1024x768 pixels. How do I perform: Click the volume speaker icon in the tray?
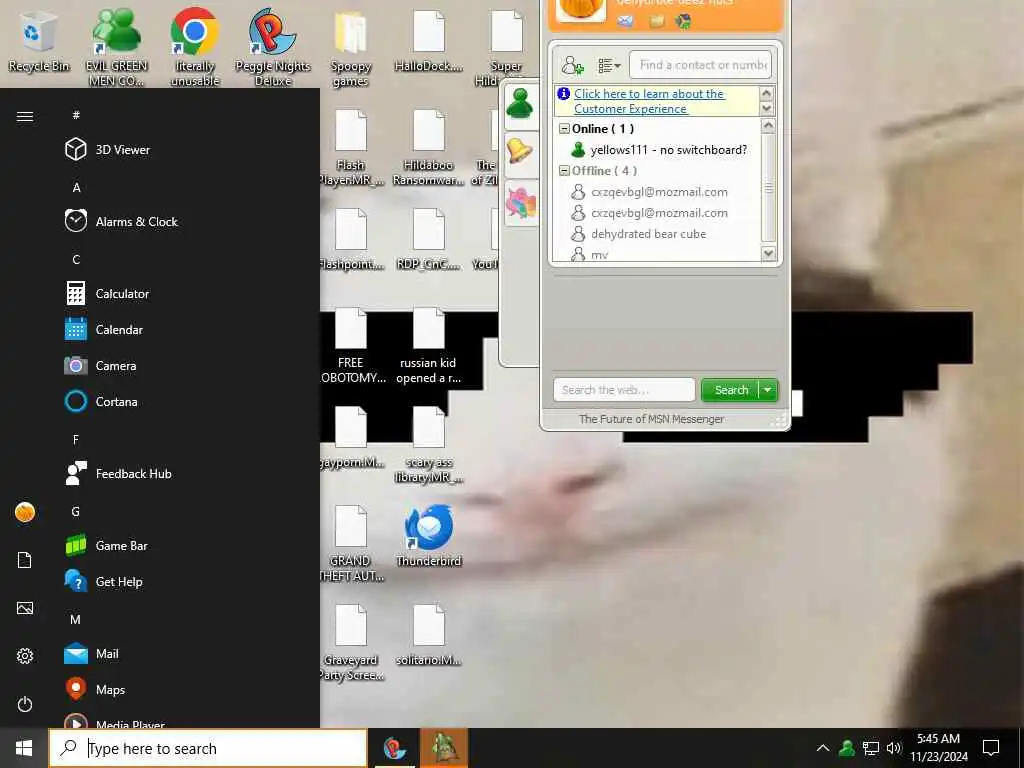(x=894, y=748)
